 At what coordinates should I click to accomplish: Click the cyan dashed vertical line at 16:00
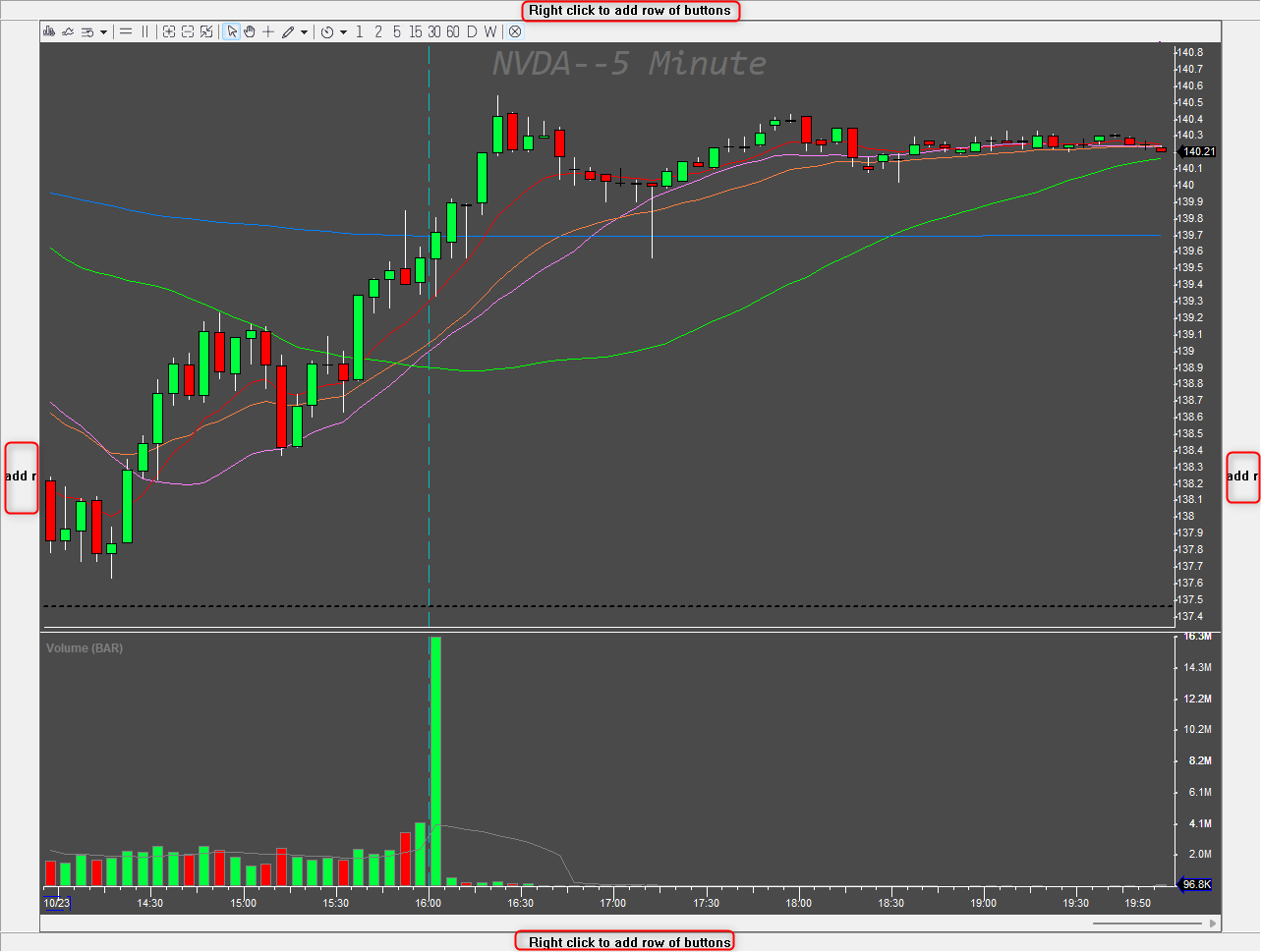[x=429, y=334]
